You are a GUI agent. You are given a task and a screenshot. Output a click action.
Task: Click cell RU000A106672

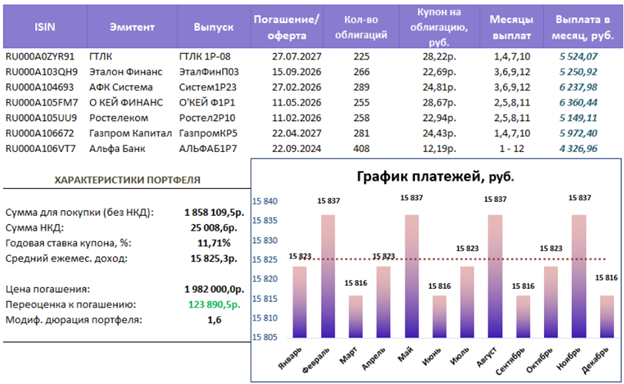click(x=39, y=133)
